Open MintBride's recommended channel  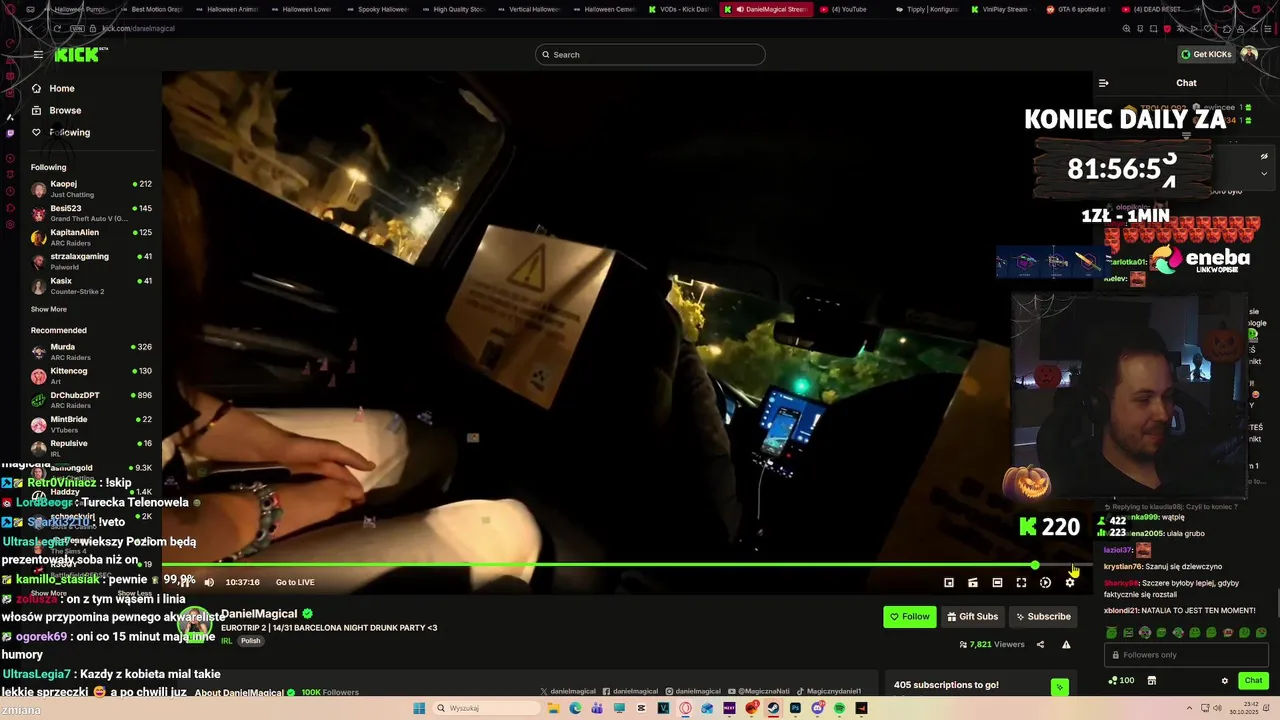point(91,423)
